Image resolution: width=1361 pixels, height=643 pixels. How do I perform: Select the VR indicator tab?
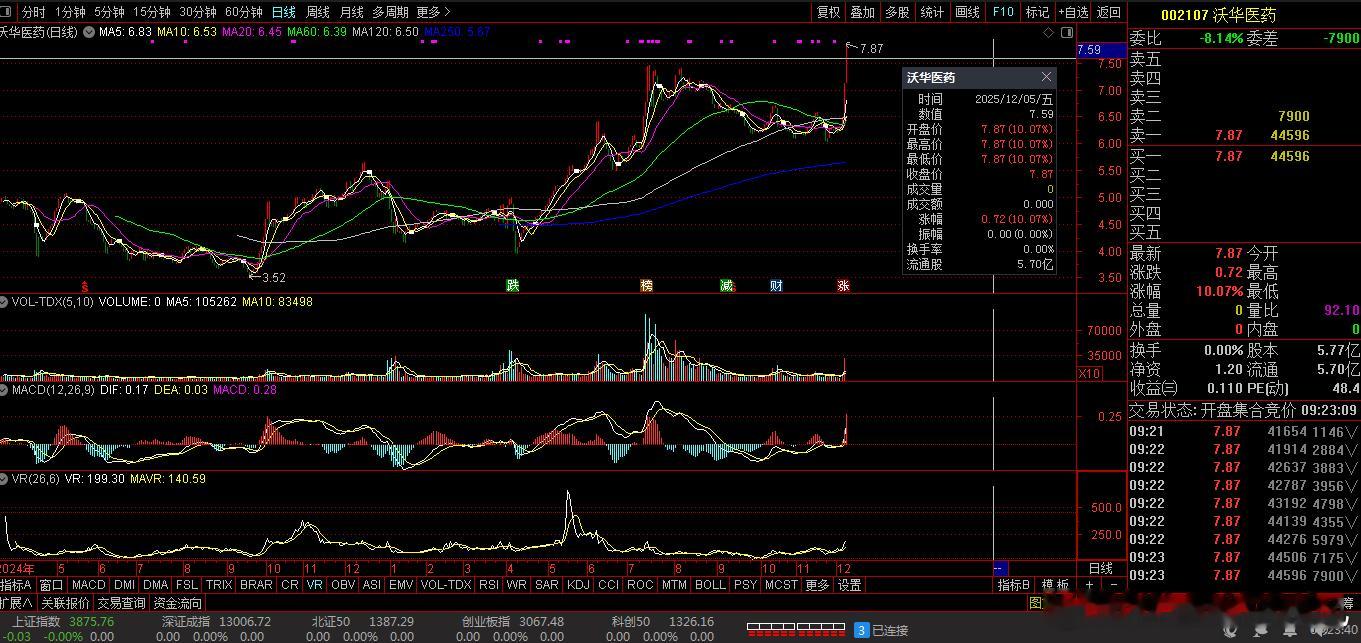point(315,585)
